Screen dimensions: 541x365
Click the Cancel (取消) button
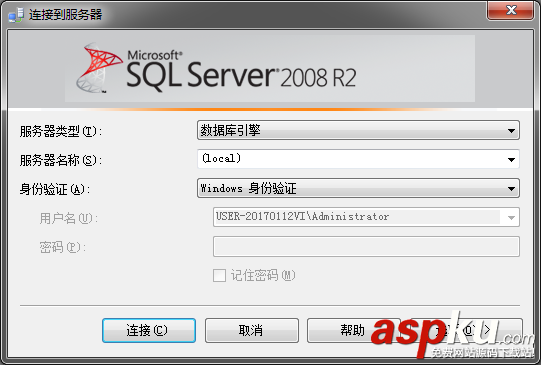pos(252,331)
